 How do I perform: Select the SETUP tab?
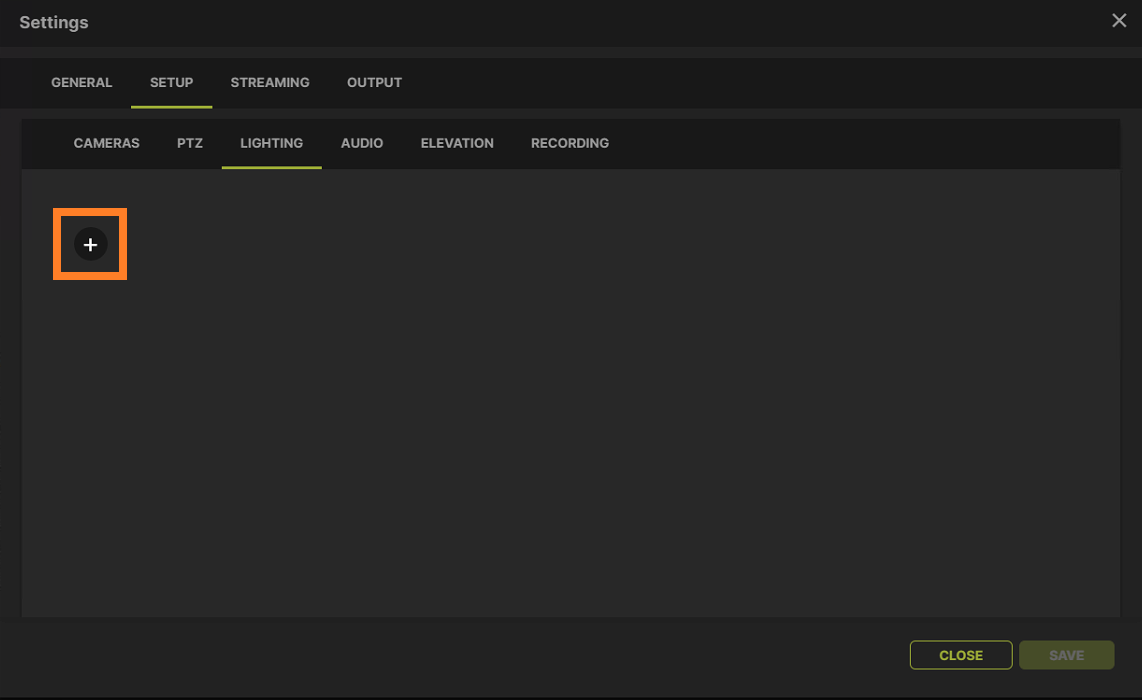point(171,82)
